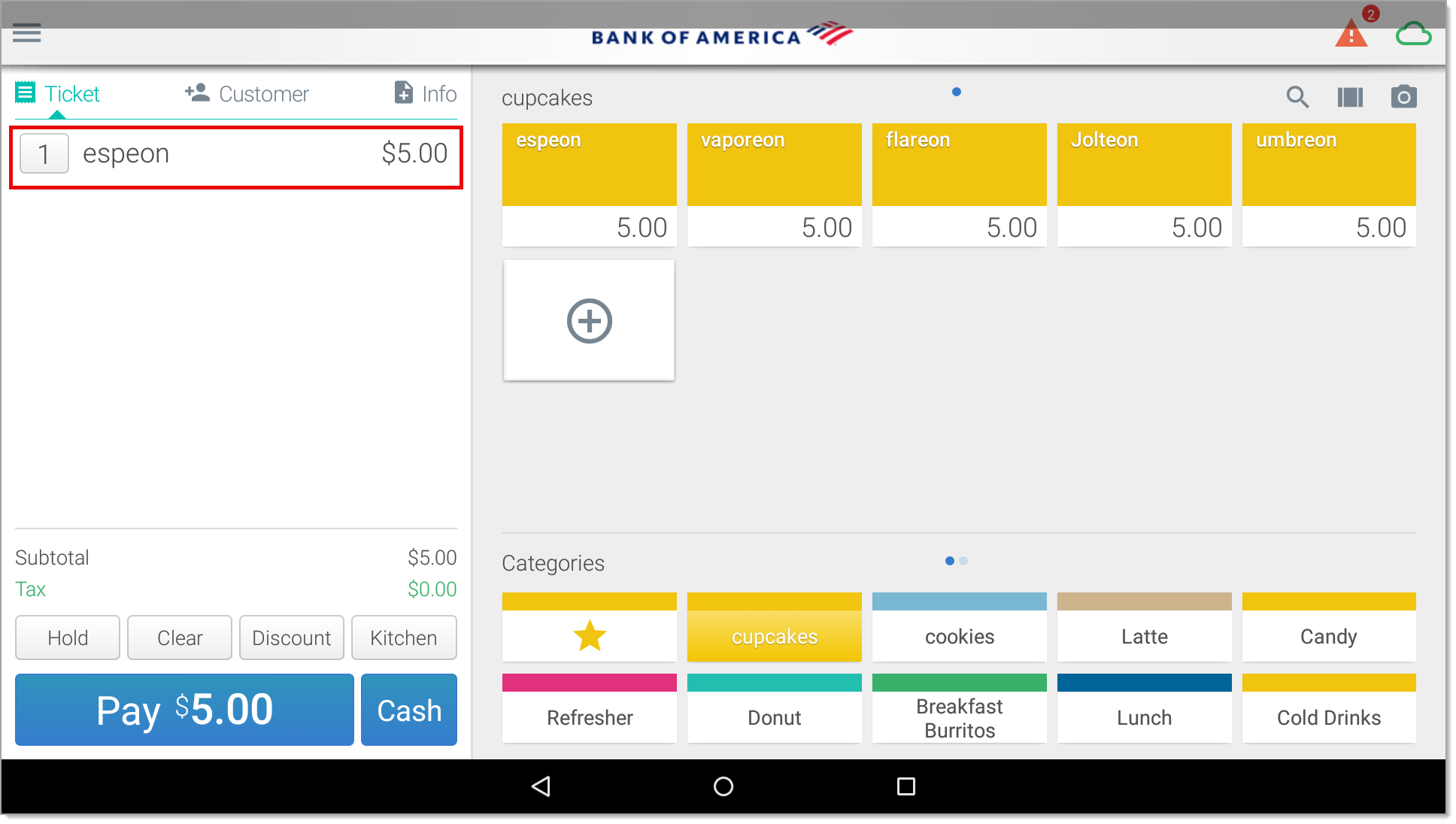The width and height of the screenshot is (1456, 824).
Task: Pay $5.00 for the ticket
Action: pyautogui.click(x=184, y=710)
